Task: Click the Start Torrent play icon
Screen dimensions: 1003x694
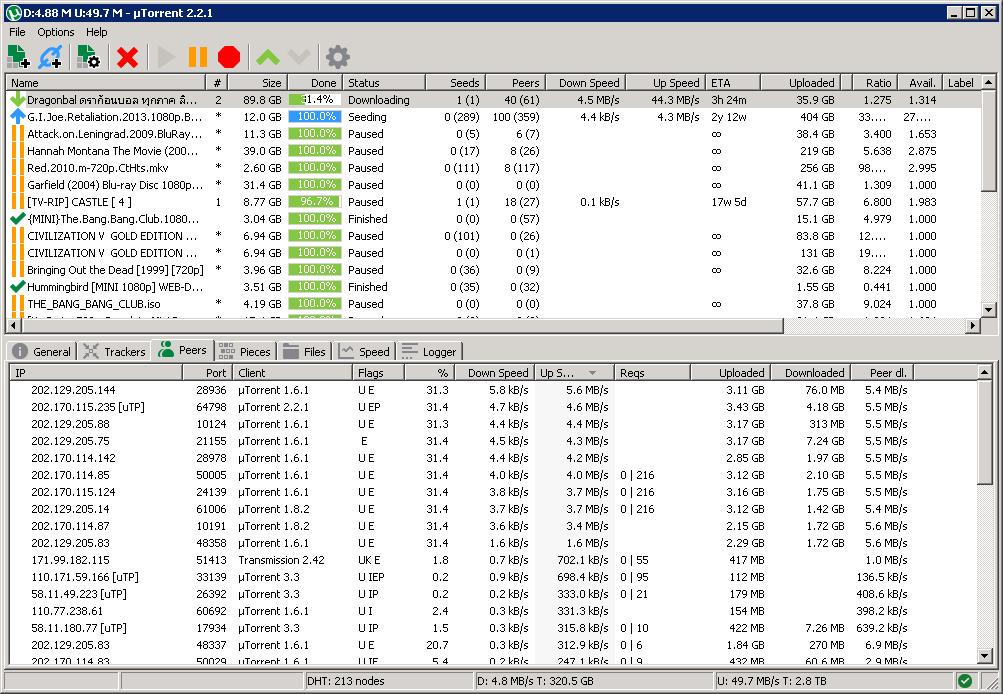Action: click(x=166, y=57)
